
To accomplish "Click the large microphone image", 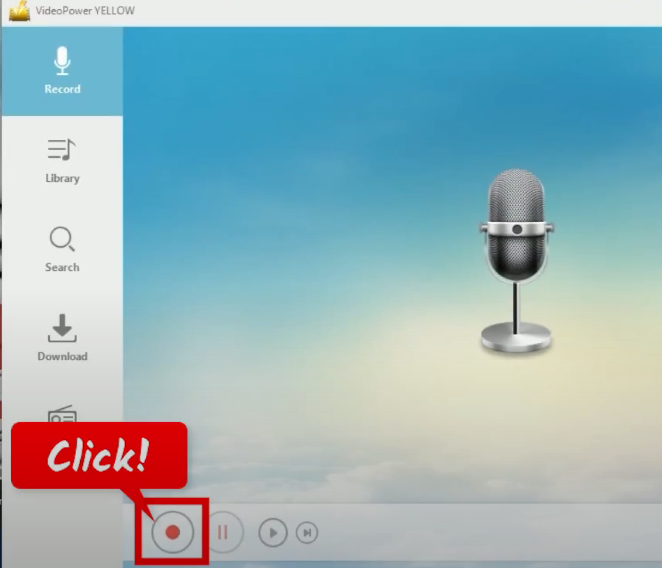I will coord(516,261).
